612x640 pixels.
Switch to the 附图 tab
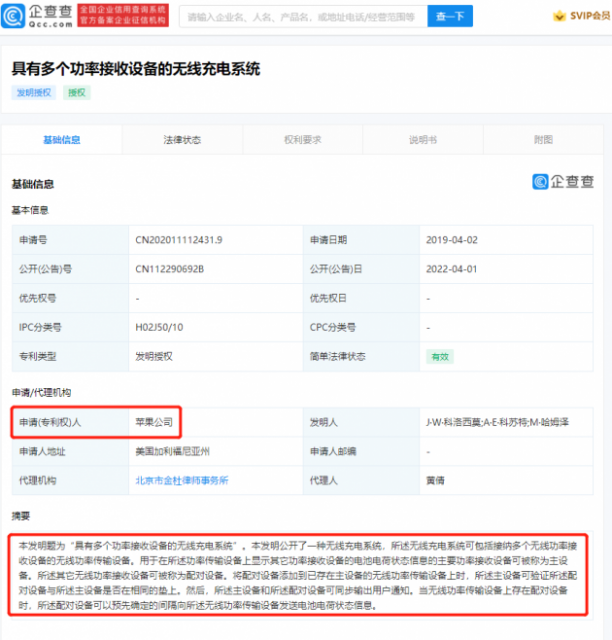click(x=543, y=140)
